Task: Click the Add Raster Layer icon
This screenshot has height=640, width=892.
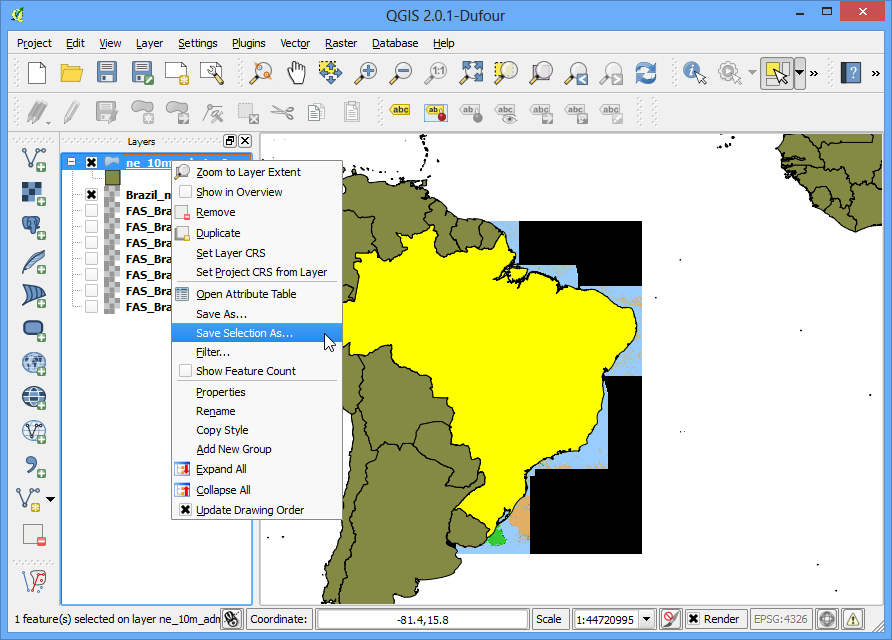Action: (34, 193)
